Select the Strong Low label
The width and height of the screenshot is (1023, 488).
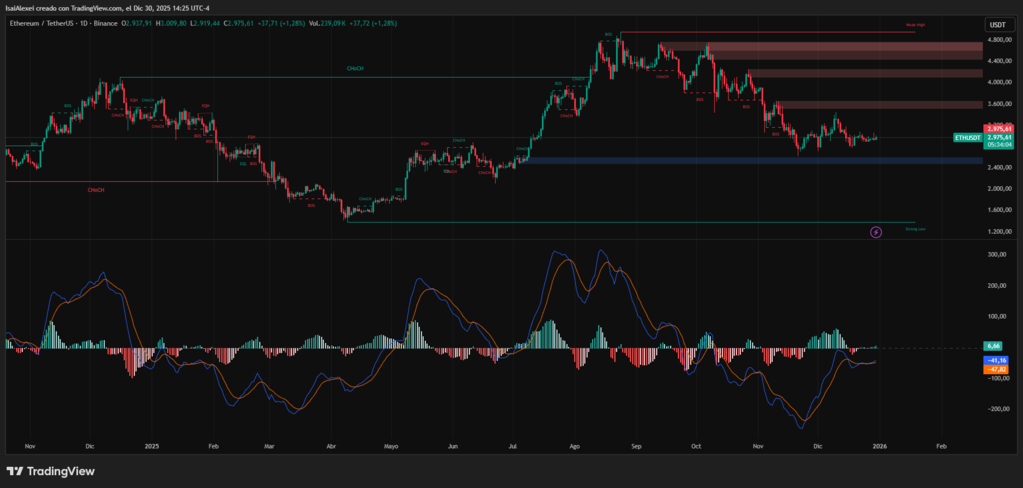[x=914, y=229]
